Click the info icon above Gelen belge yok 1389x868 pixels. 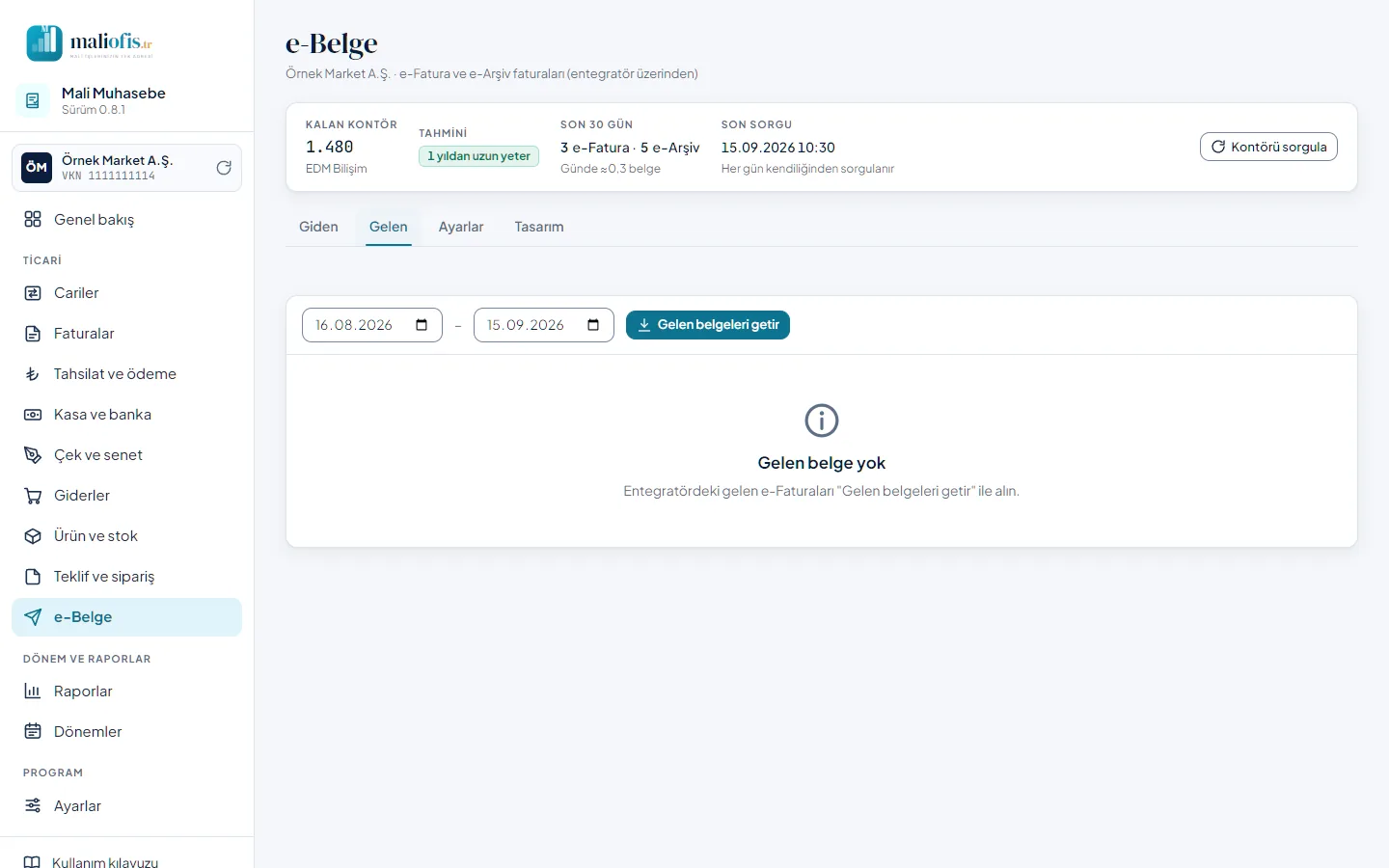click(822, 420)
